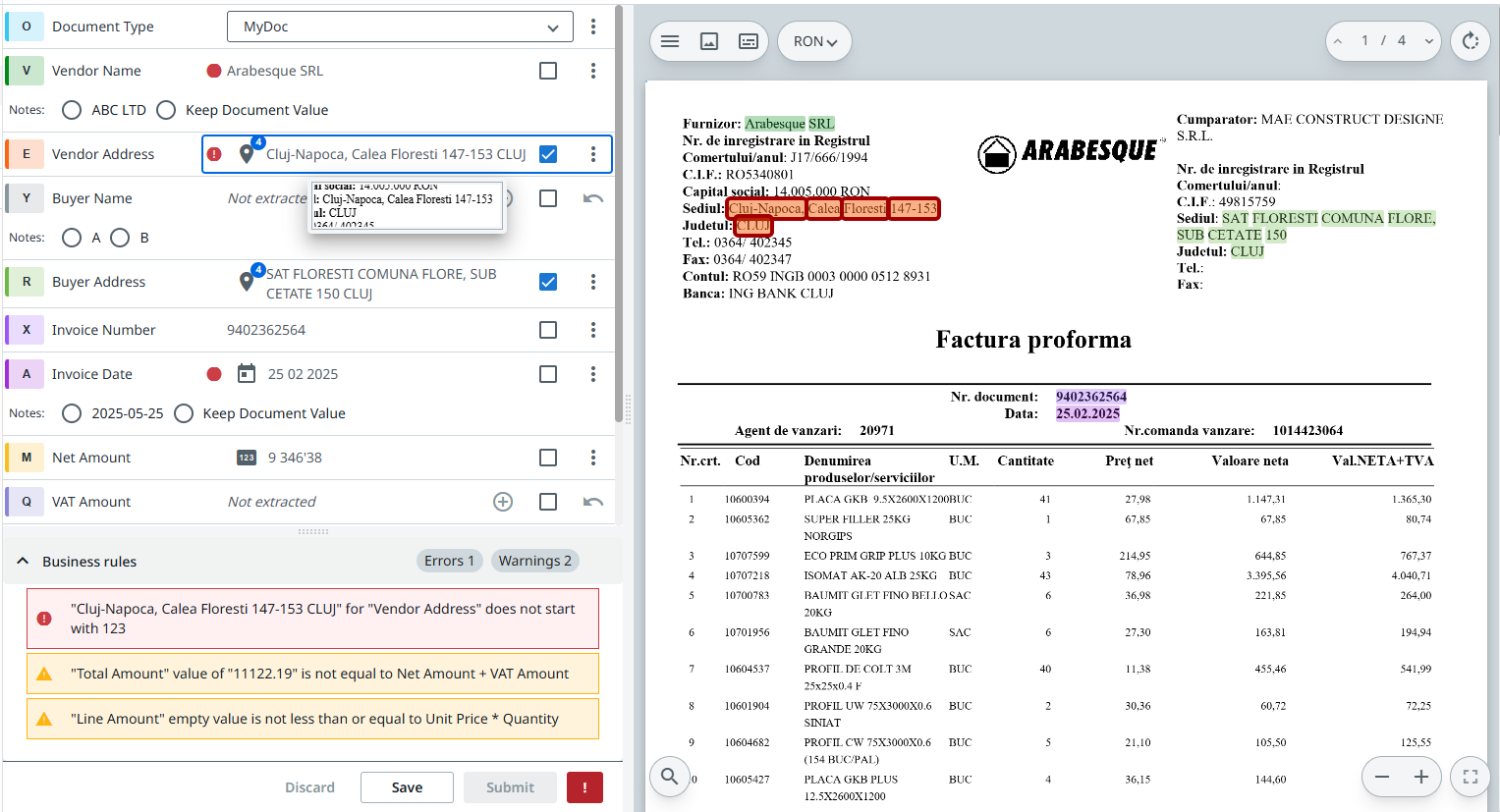The height and width of the screenshot is (812, 1500).
Task: Click highlighted document number 9402362564 in invoice
Action: pos(1091,397)
